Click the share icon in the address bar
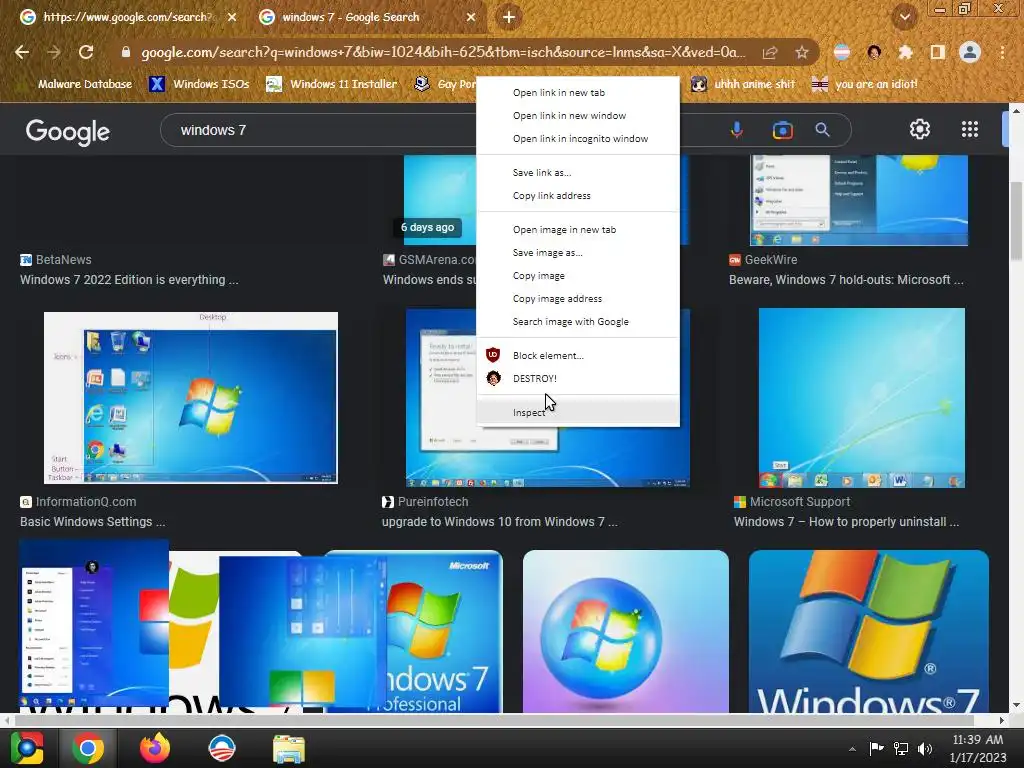The image size is (1024, 768). tap(770, 52)
